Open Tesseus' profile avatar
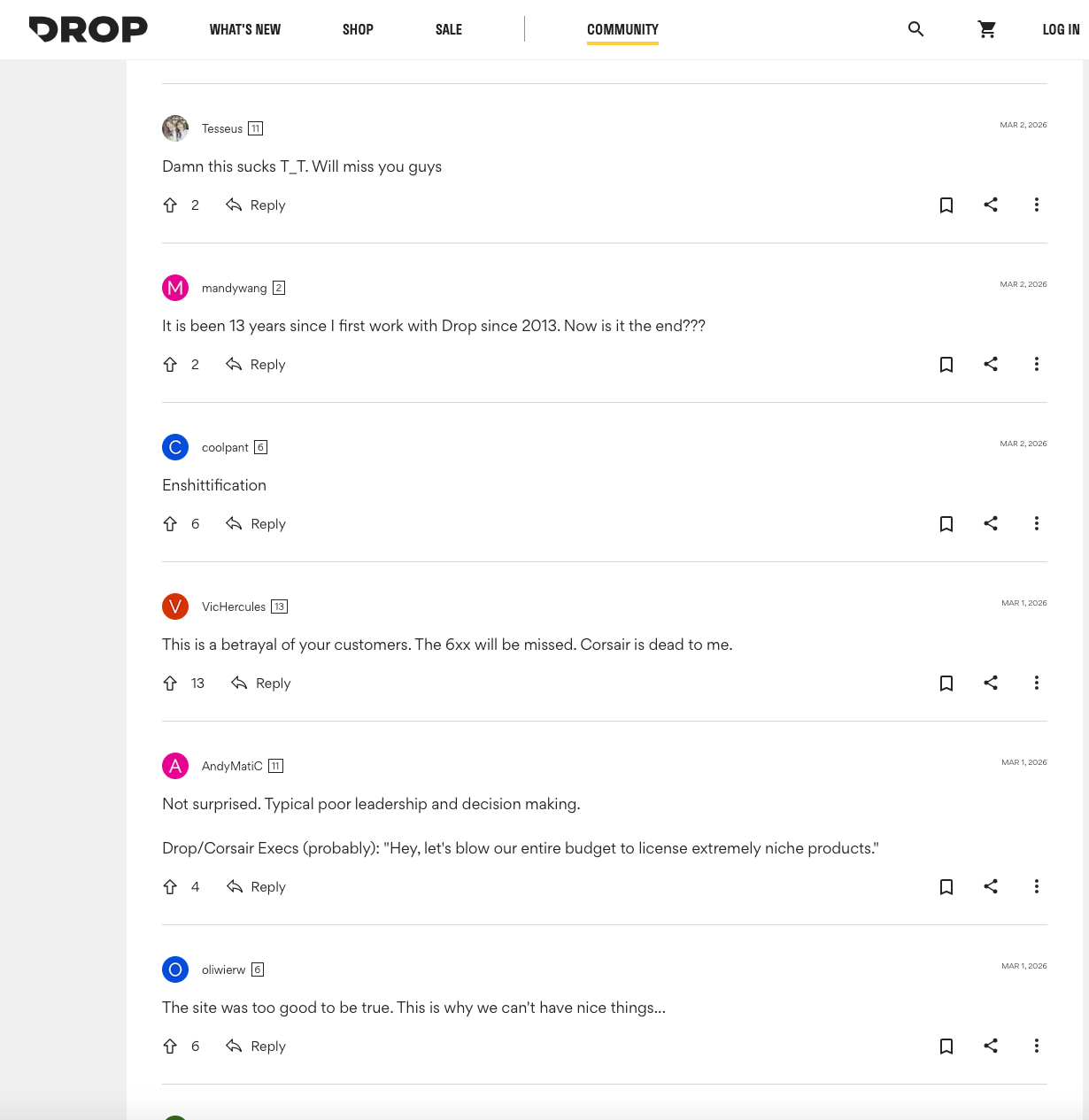The height and width of the screenshot is (1120, 1089). point(175,128)
